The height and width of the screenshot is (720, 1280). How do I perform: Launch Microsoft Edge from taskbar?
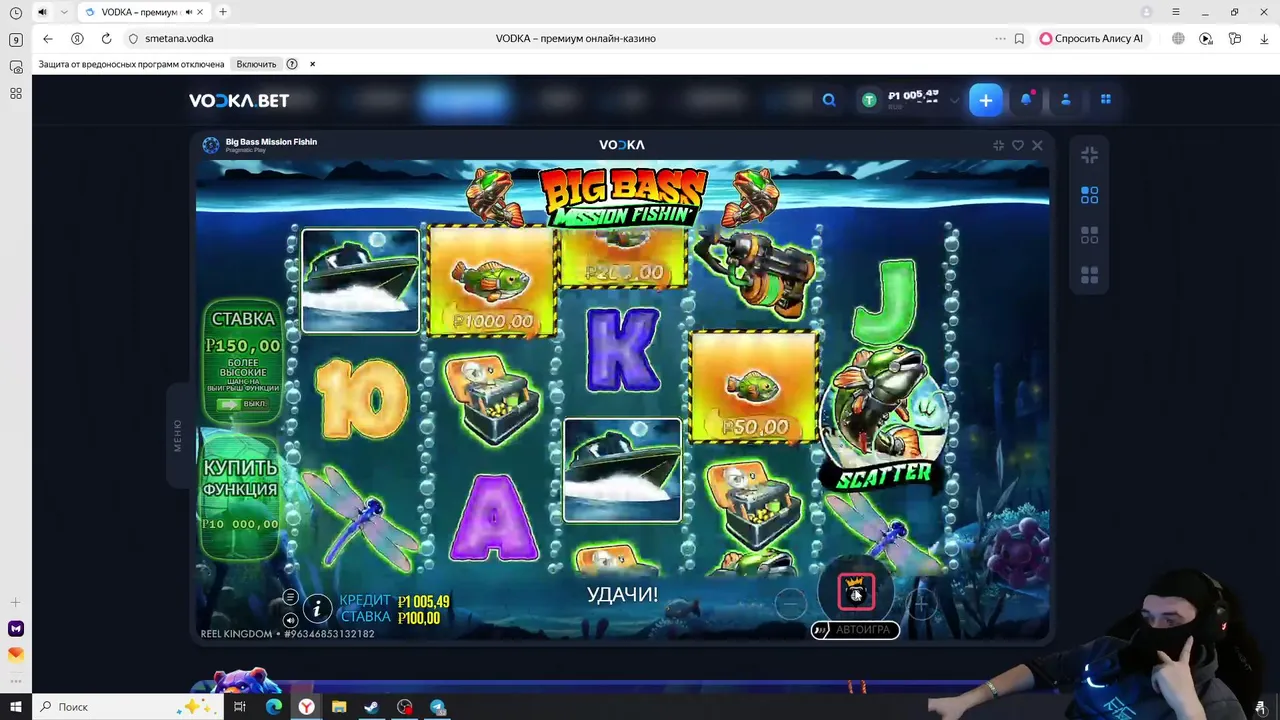(x=273, y=707)
